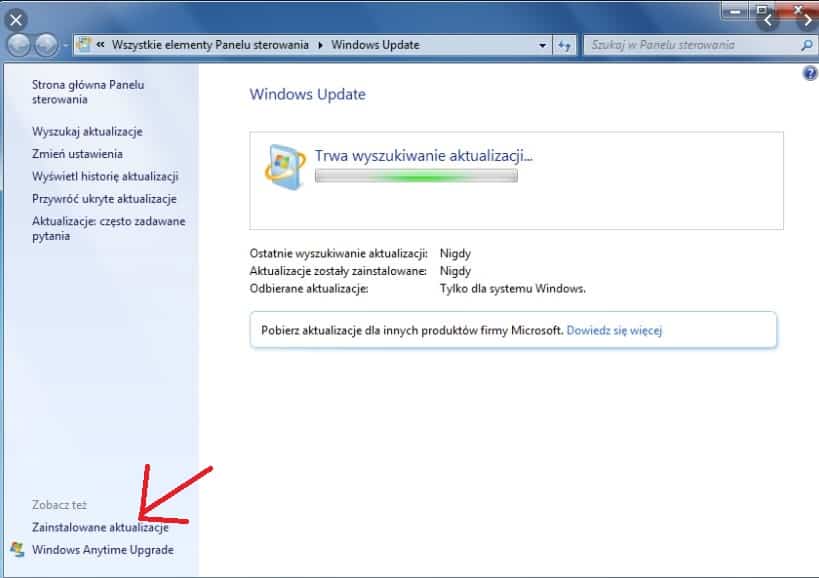Click 'Tylko dla systemu Windows.' value
The width and height of the screenshot is (819, 578).
pos(512,289)
